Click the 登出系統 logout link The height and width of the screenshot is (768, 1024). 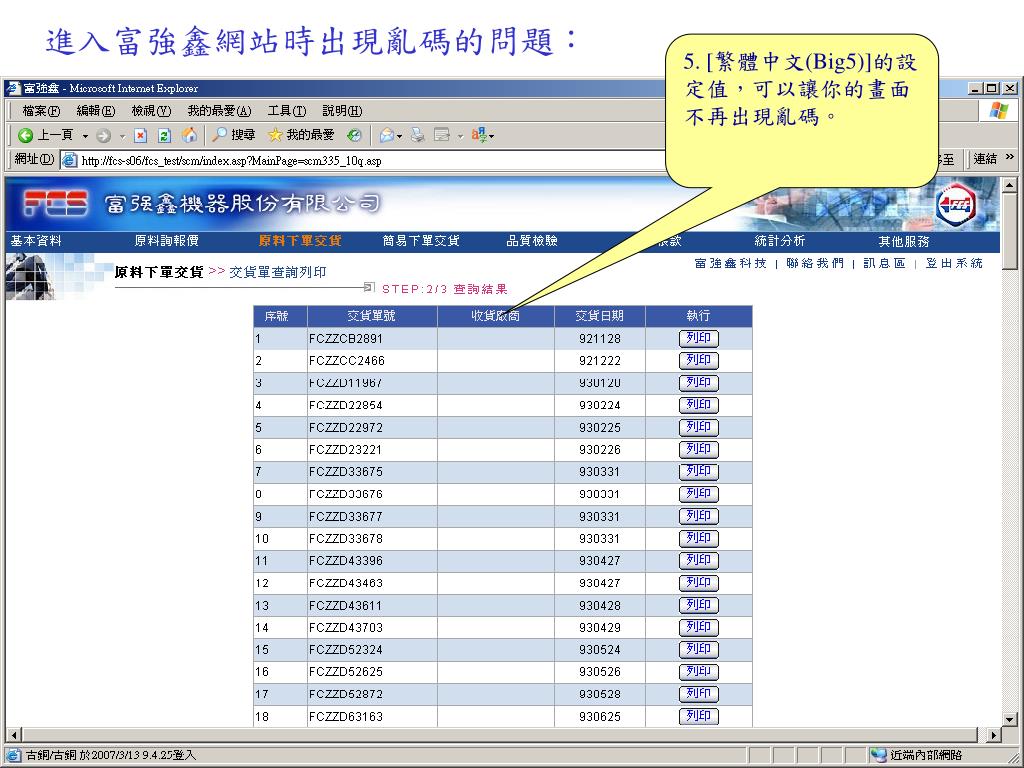pos(954,263)
